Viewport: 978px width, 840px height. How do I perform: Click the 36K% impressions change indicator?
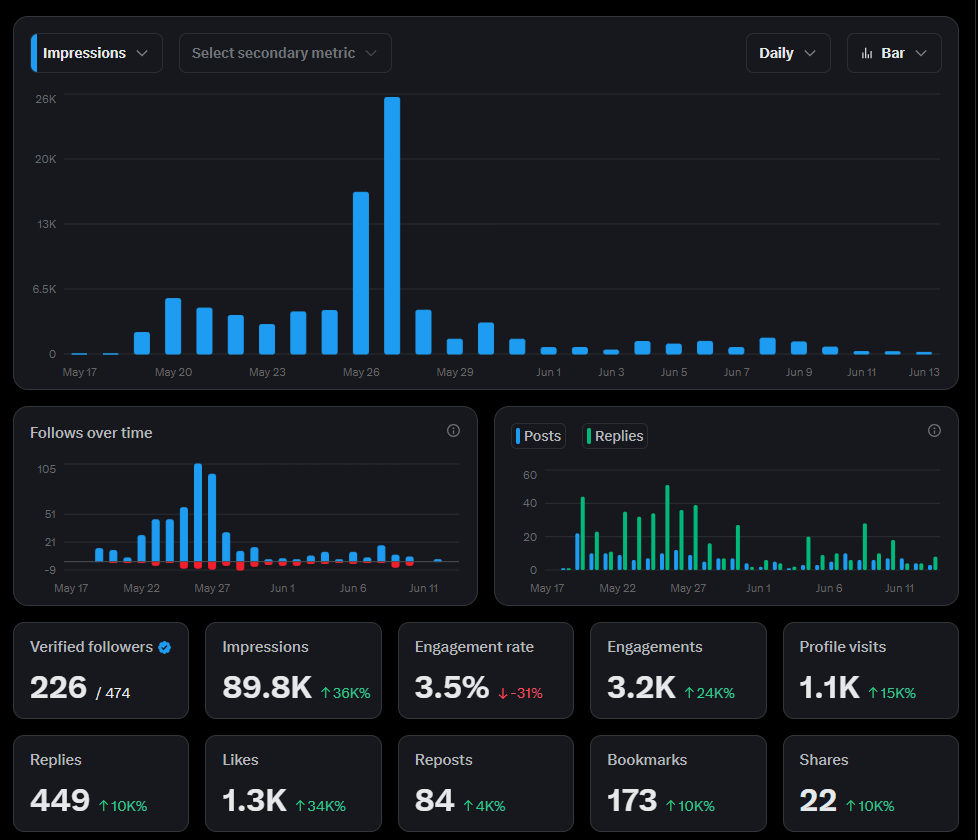pos(346,693)
